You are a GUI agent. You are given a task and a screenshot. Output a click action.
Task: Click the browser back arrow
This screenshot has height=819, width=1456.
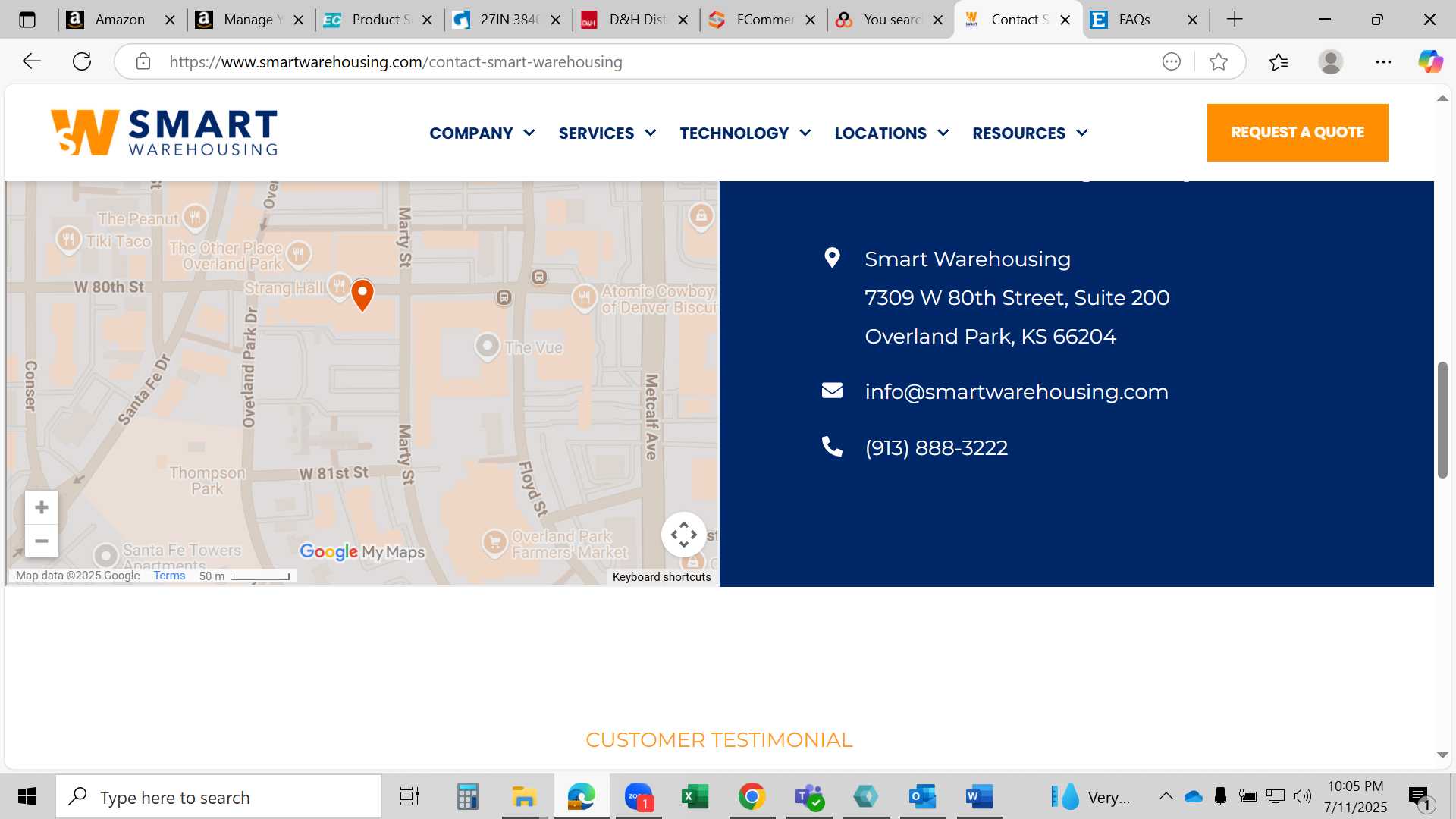coord(31,61)
